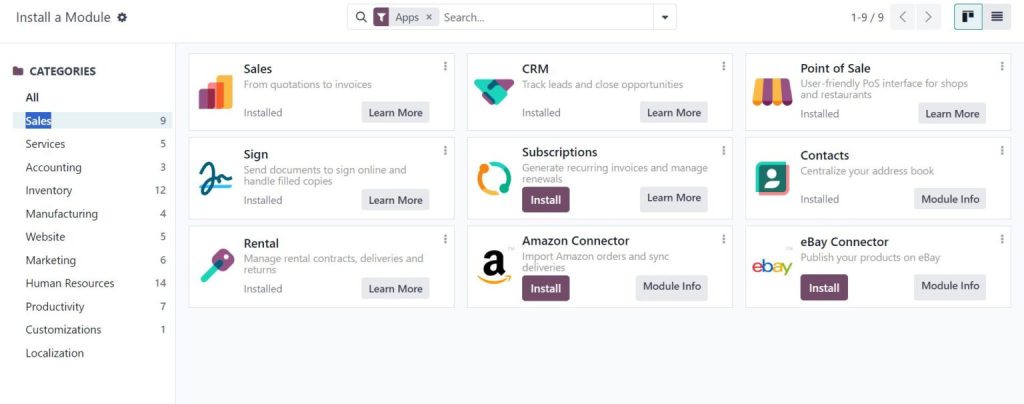Click the Amazon Connector logo

point(493,266)
